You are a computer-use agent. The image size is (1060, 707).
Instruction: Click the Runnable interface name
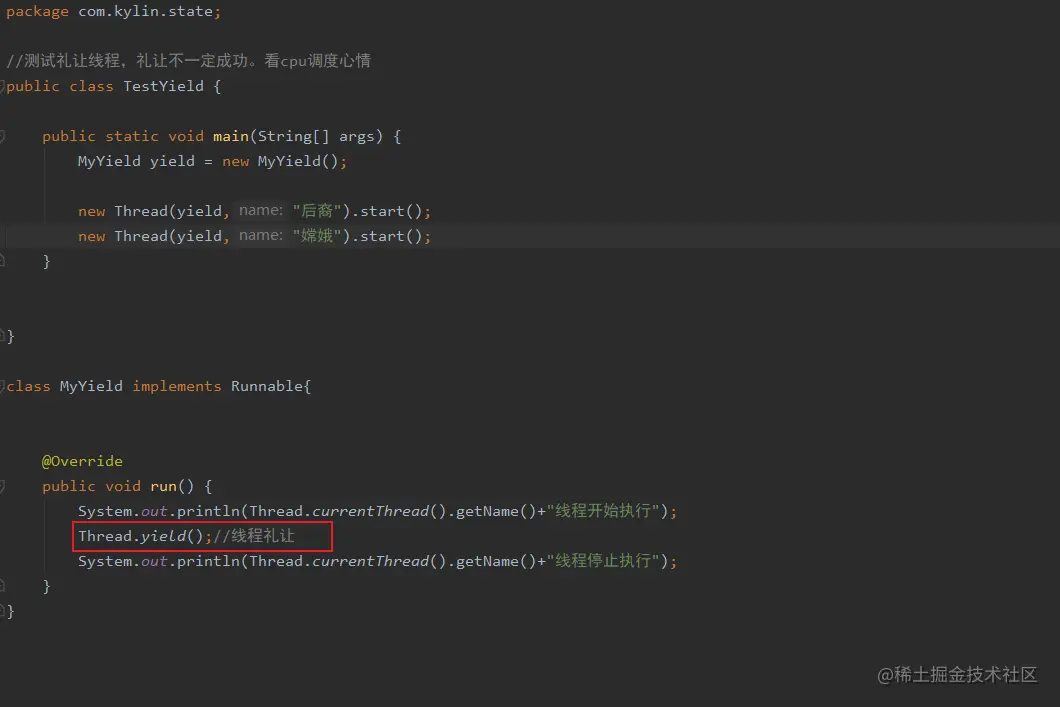266,387
